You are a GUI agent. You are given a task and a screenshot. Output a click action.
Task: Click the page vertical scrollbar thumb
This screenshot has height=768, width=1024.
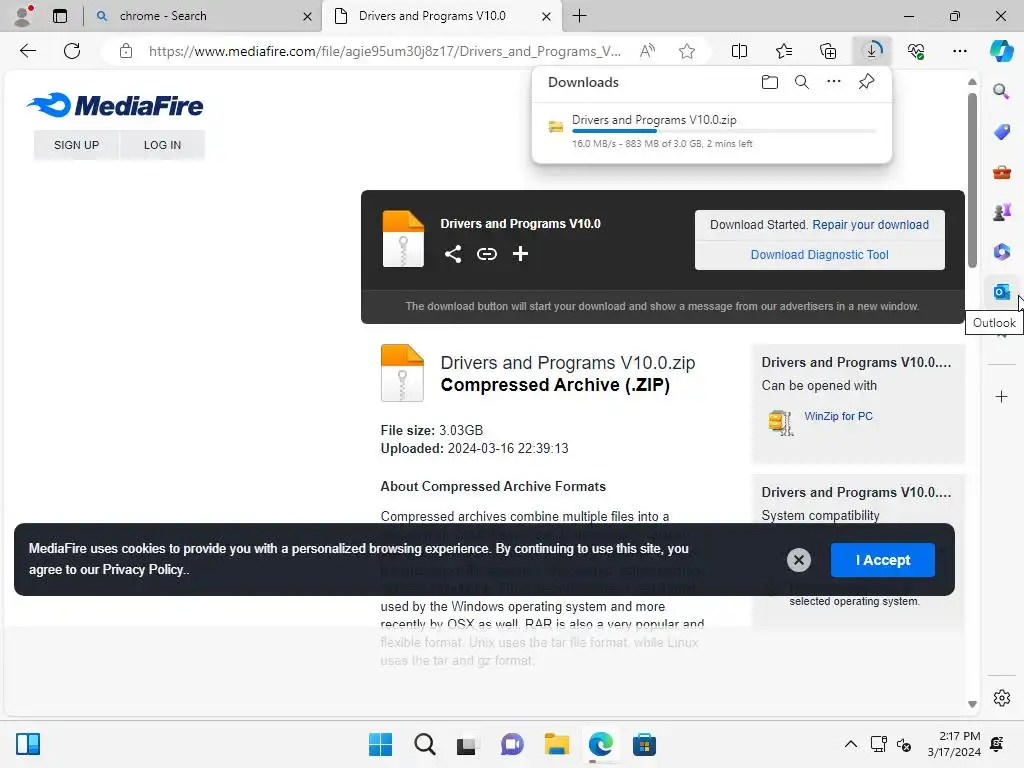[972, 180]
